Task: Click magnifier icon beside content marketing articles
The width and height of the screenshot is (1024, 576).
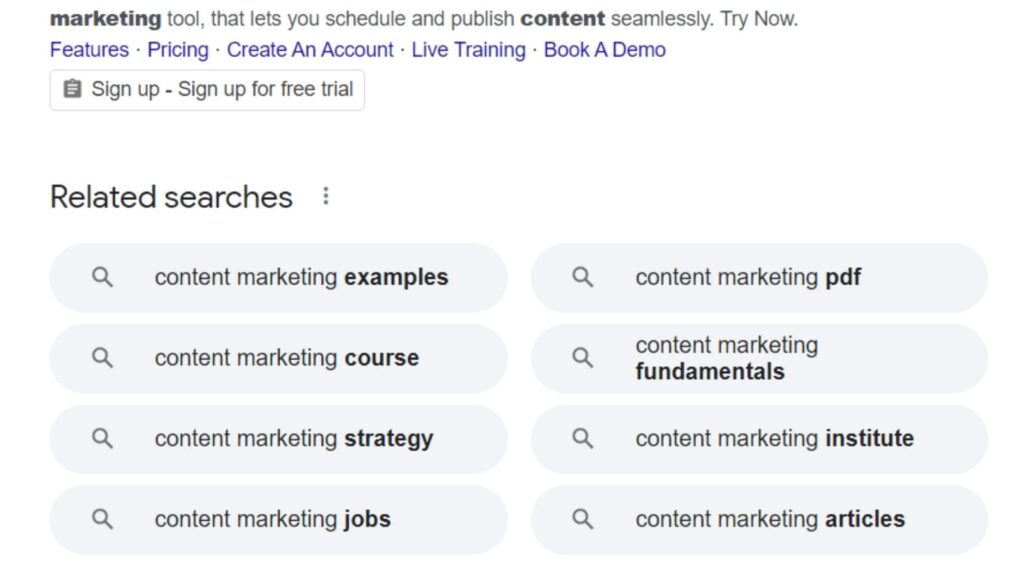Action: pos(583,519)
